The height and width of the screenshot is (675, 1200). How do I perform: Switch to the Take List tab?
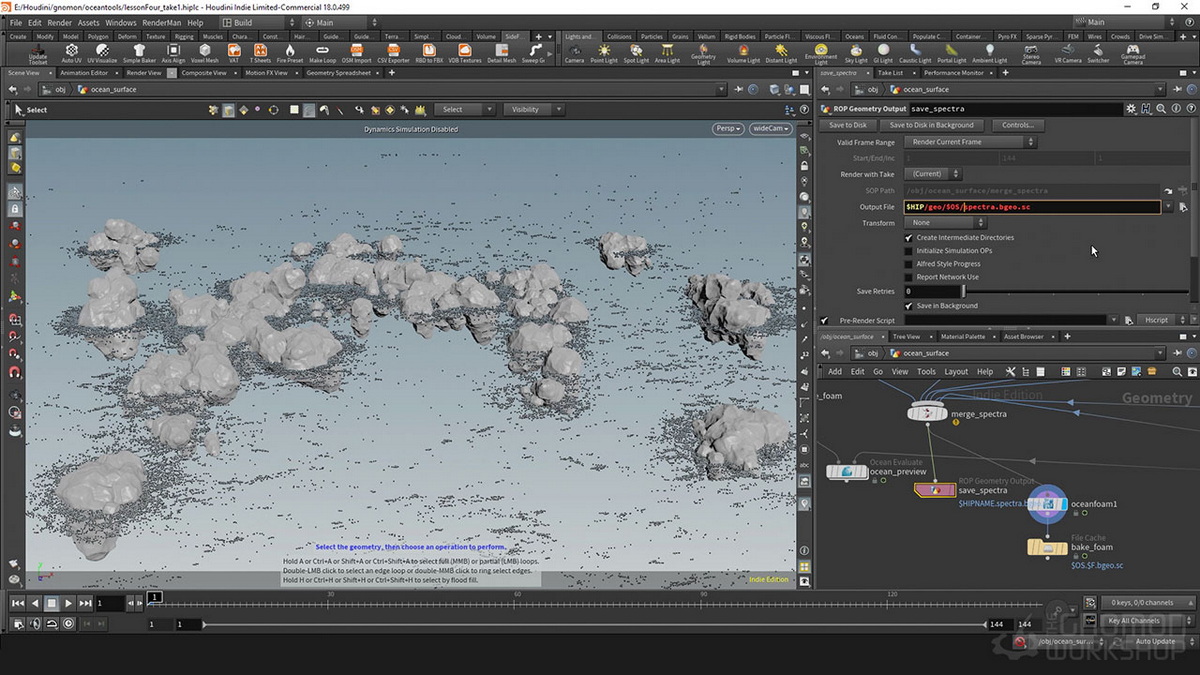pos(890,73)
